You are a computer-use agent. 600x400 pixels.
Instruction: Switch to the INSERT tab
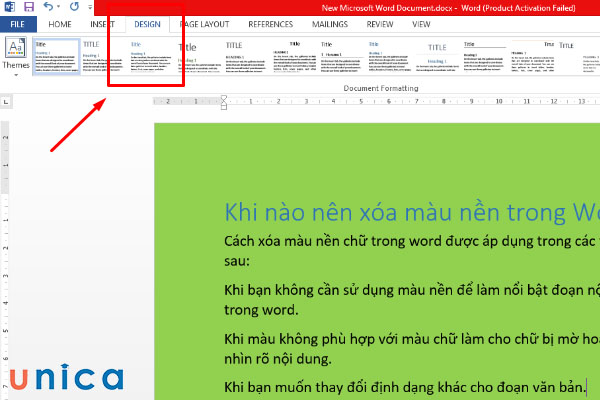(102, 24)
